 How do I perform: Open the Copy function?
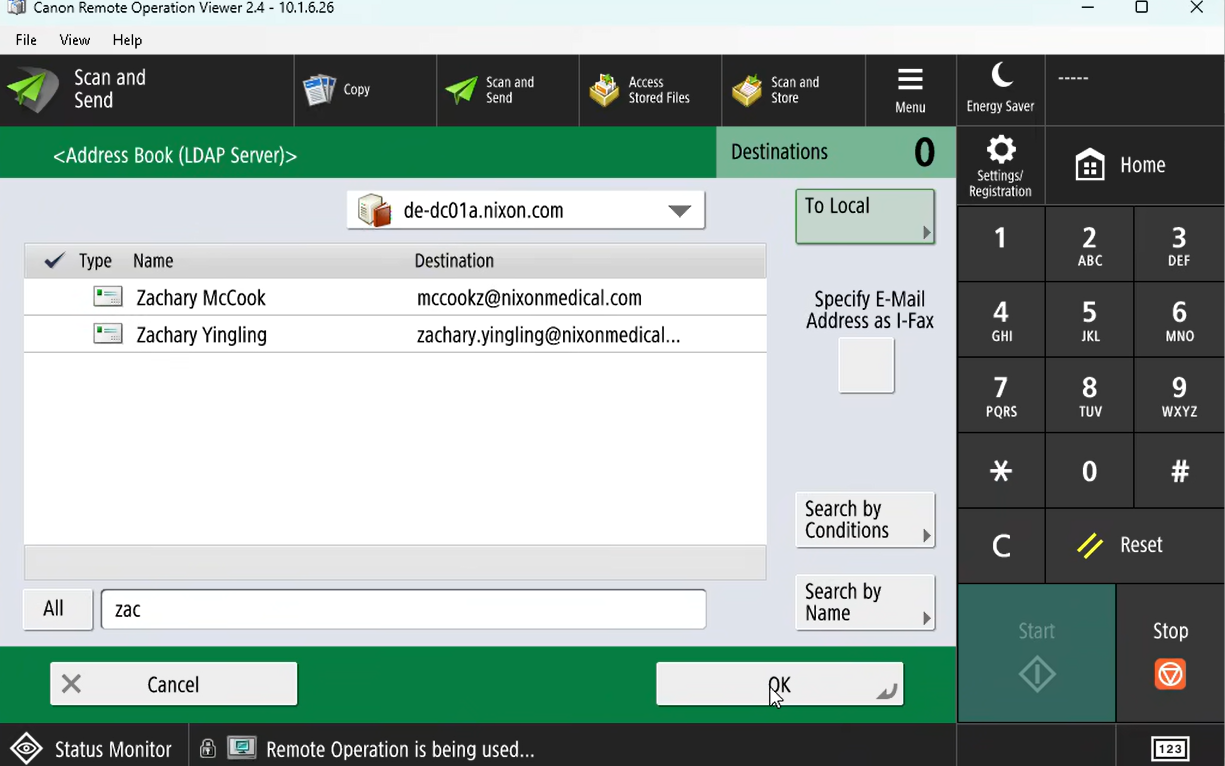pyautogui.click(x=365, y=90)
